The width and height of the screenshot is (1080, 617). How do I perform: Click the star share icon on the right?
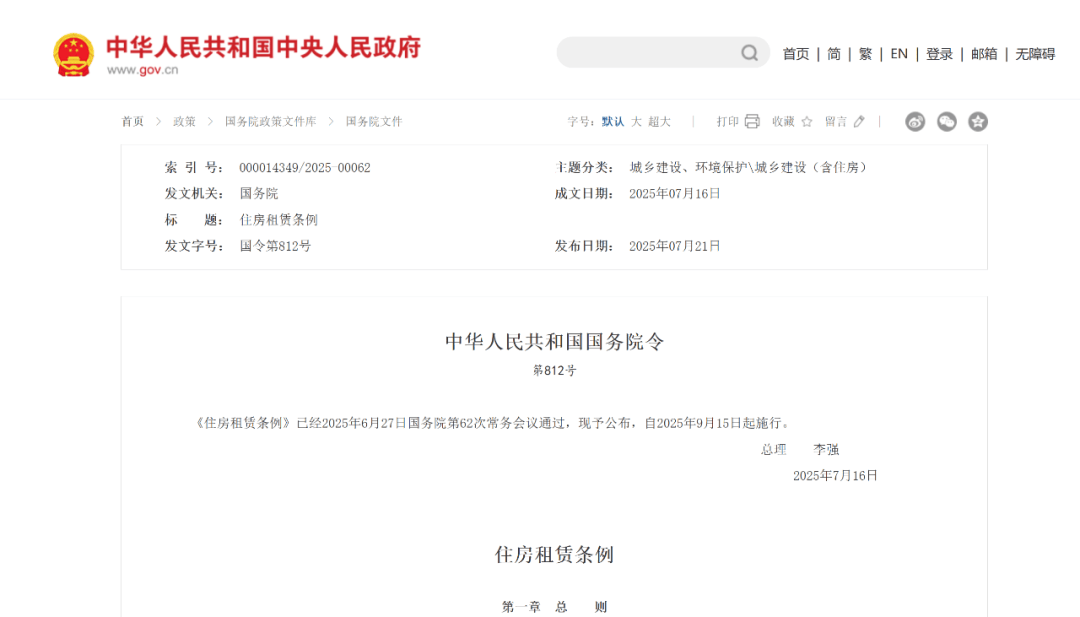[x=977, y=121]
